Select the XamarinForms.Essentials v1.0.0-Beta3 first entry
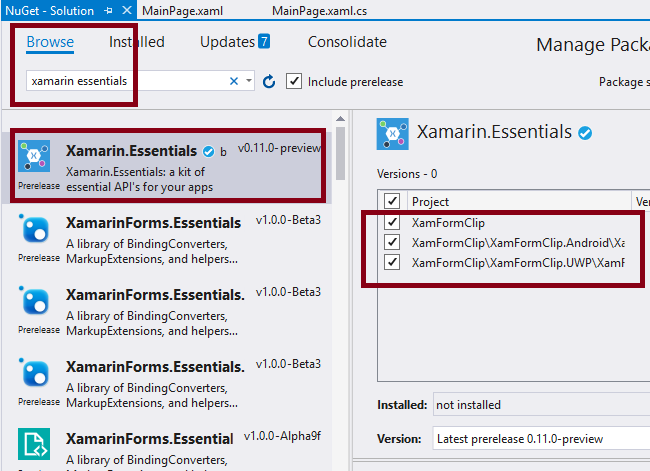This screenshot has height=471, width=650. click(166, 240)
